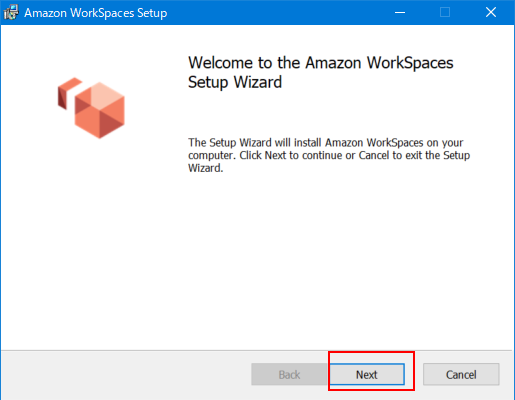
Task: Click the words 'Amazon WorkSpaces' in the description
Action: (x=374, y=143)
